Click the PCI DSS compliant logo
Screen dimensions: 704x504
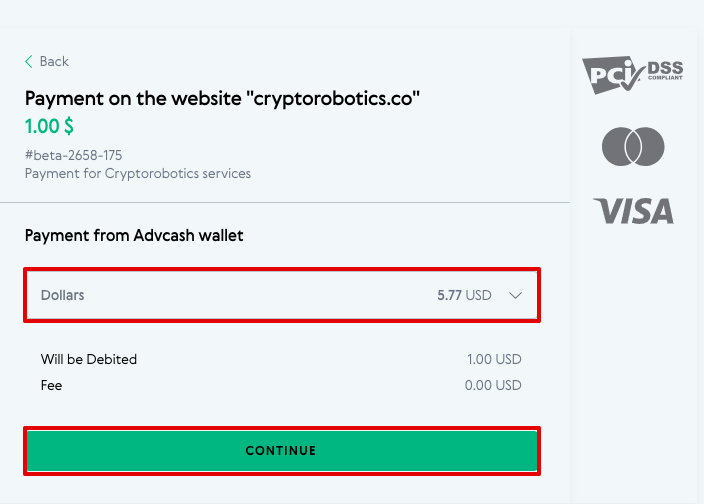[x=633, y=75]
